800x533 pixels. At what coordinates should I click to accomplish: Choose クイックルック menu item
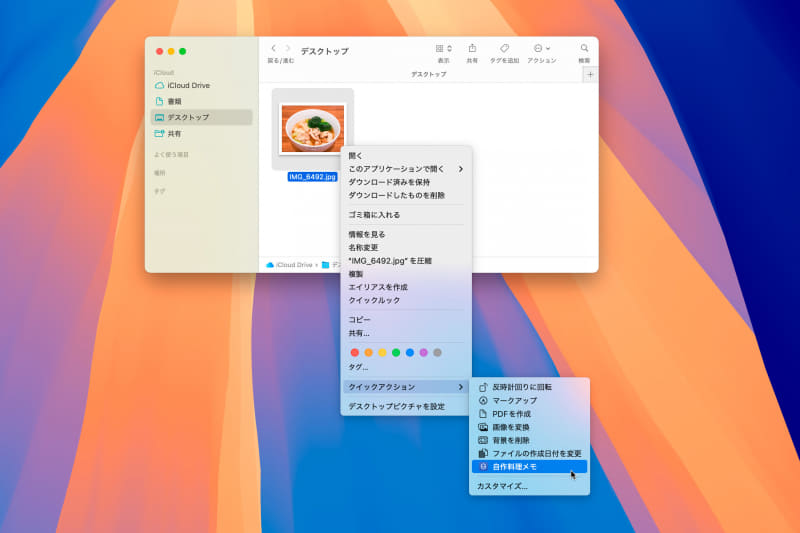coord(406,300)
